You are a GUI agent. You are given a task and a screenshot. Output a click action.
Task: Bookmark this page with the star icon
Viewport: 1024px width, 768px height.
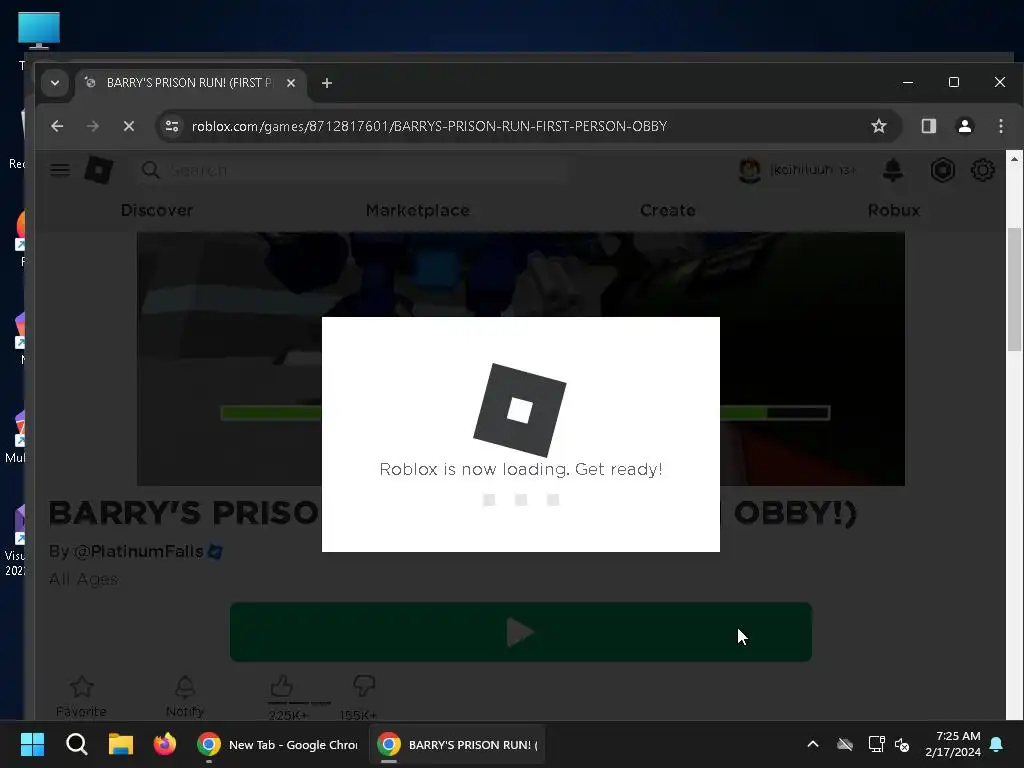click(878, 126)
